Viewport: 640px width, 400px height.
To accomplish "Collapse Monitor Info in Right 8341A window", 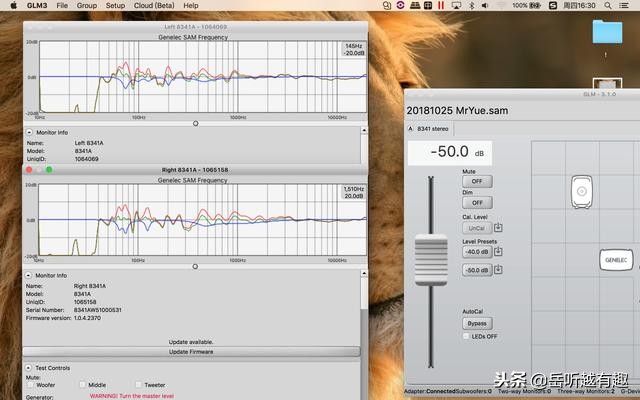I will [29, 275].
